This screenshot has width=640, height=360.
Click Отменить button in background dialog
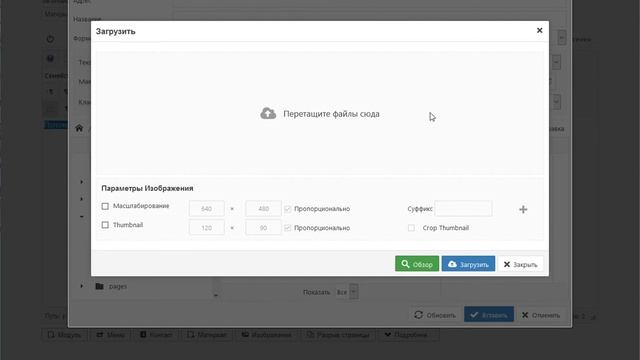541,315
